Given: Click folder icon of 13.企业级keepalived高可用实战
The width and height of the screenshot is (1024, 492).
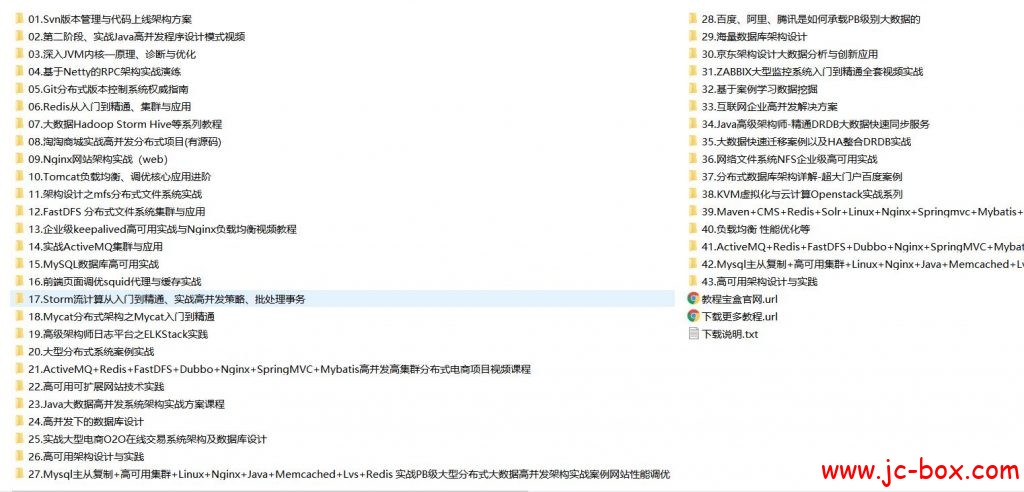Looking at the screenshot, I should click(x=20, y=229).
